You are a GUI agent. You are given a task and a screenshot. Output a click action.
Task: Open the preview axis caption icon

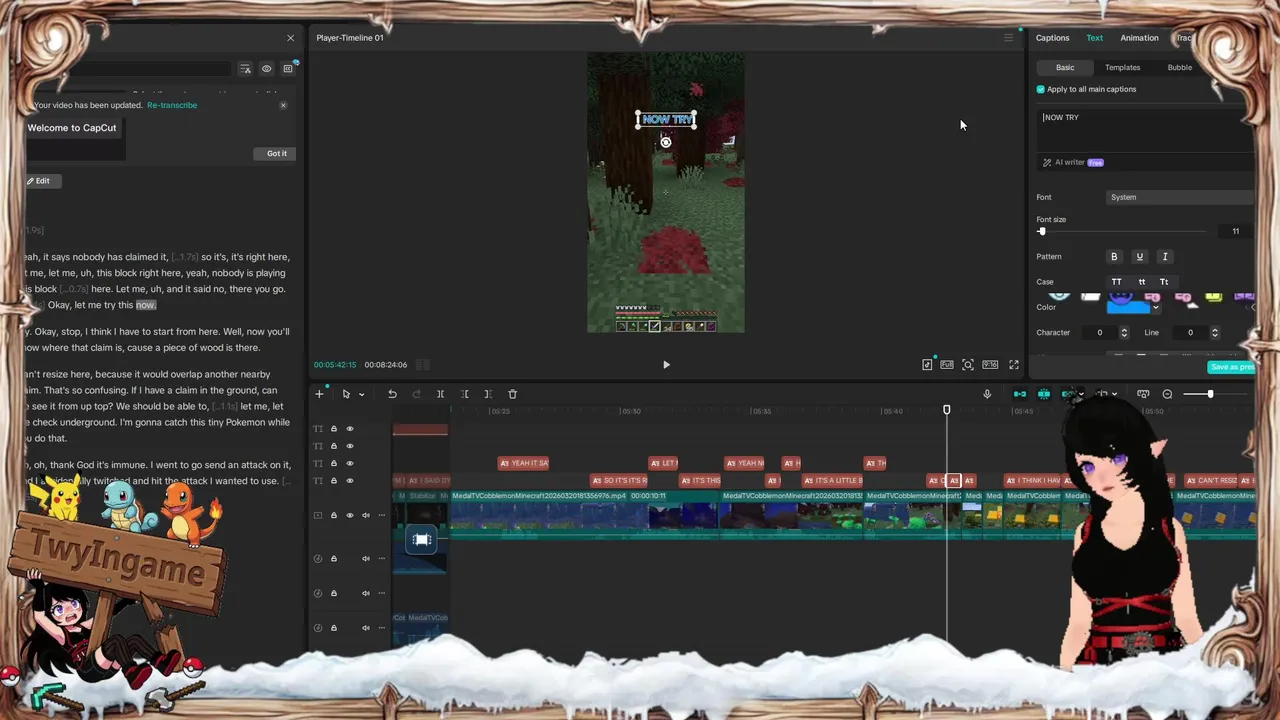tap(1143, 394)
